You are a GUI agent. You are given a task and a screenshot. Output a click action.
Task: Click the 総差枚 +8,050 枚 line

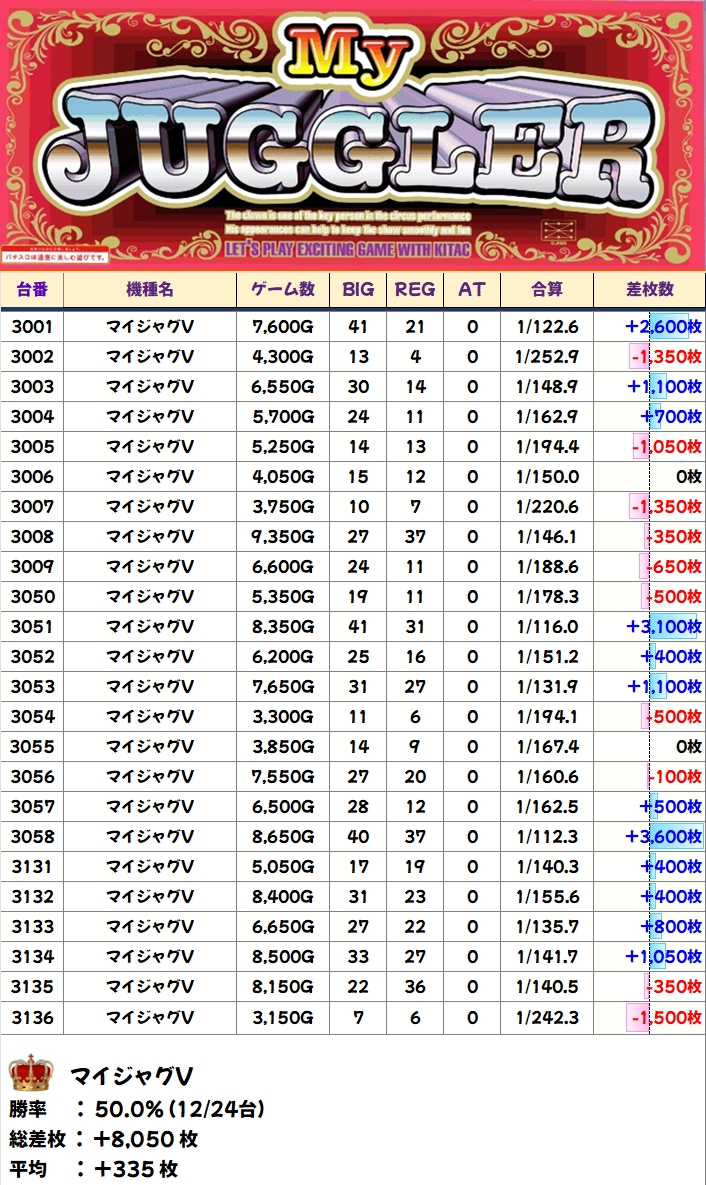pyautogui.click(x=104, y=1139)
